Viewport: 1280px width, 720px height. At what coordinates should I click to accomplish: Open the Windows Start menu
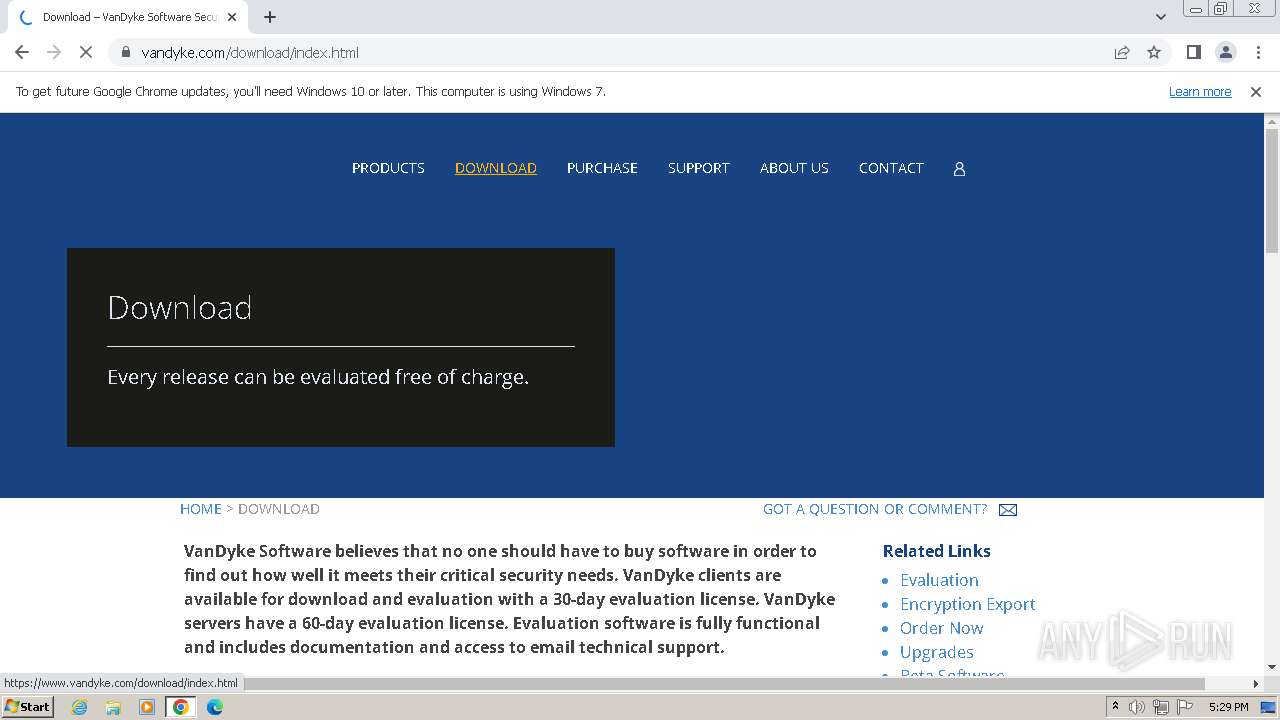click(27, 706)
